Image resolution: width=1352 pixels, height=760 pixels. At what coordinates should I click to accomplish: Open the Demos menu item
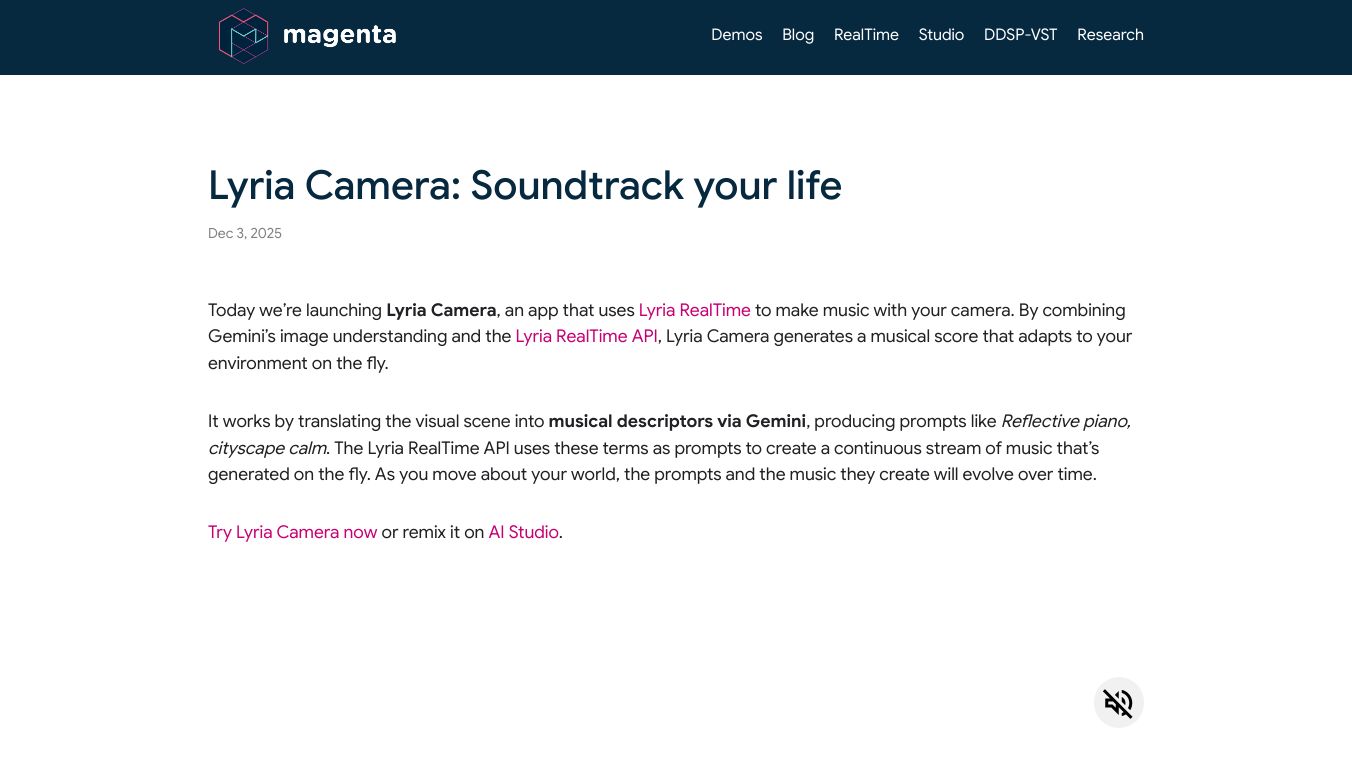click(736, 35)
